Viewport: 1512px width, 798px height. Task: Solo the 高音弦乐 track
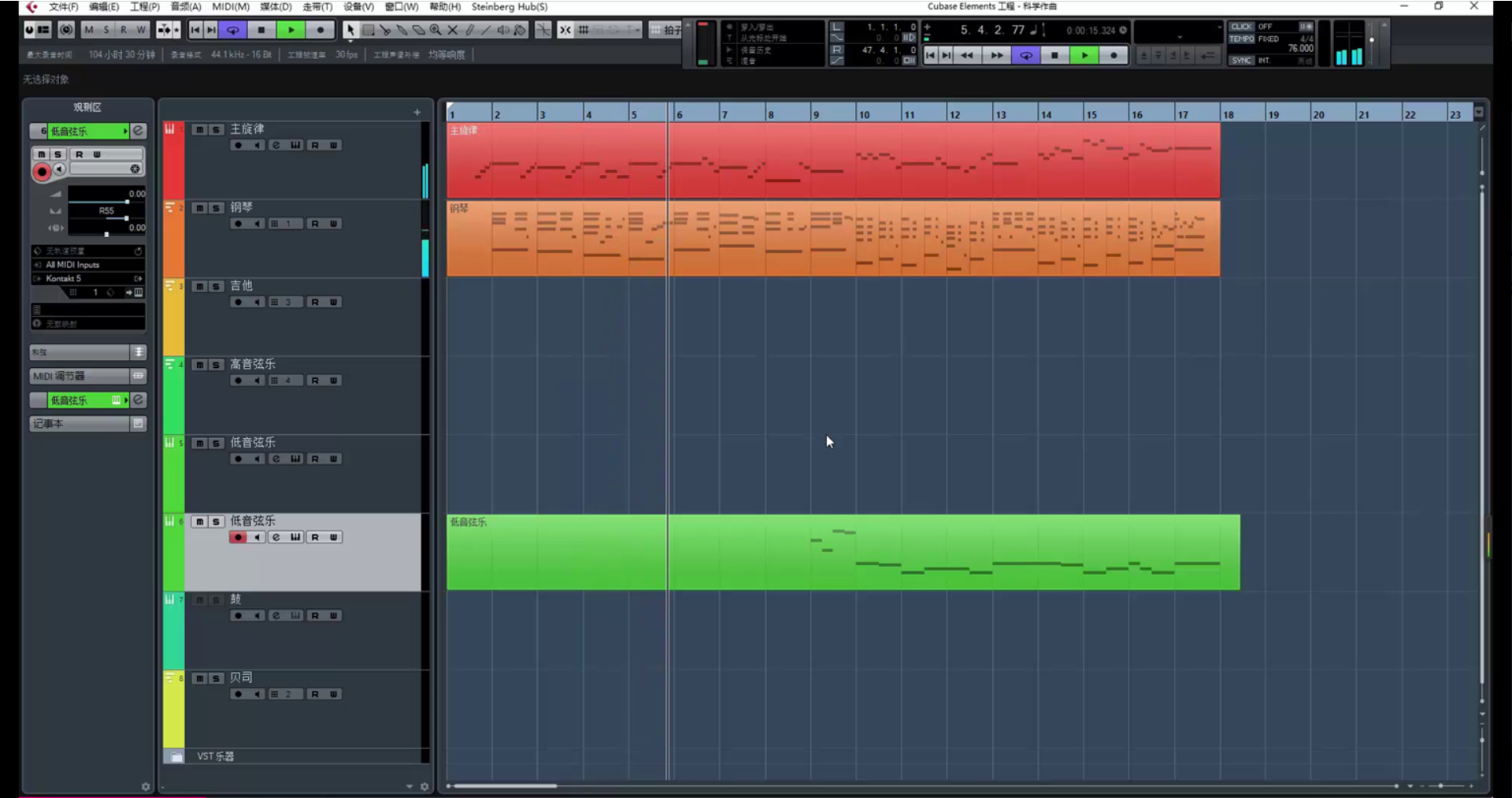tap(216, 365)
